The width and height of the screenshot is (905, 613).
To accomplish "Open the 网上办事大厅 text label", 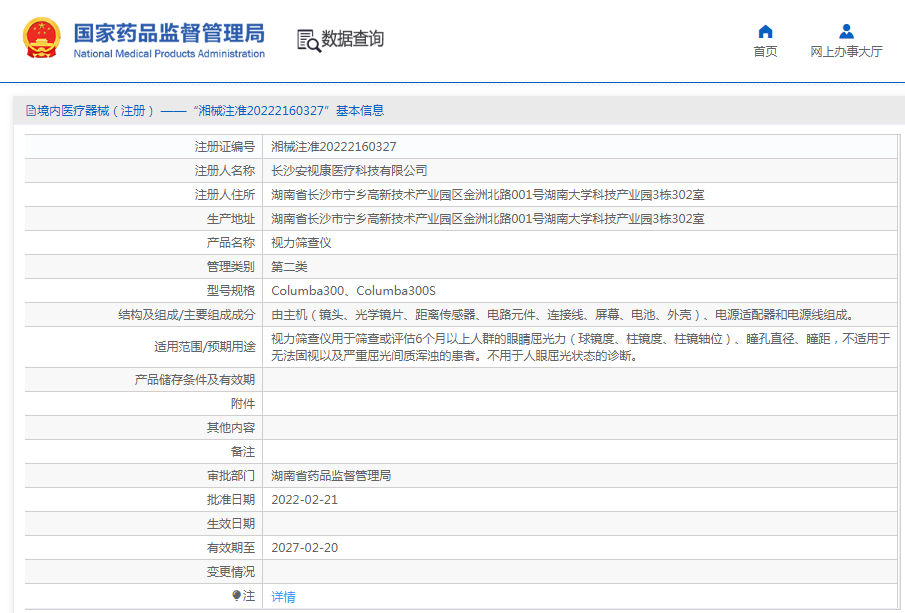I will click(x=846, y=52).
